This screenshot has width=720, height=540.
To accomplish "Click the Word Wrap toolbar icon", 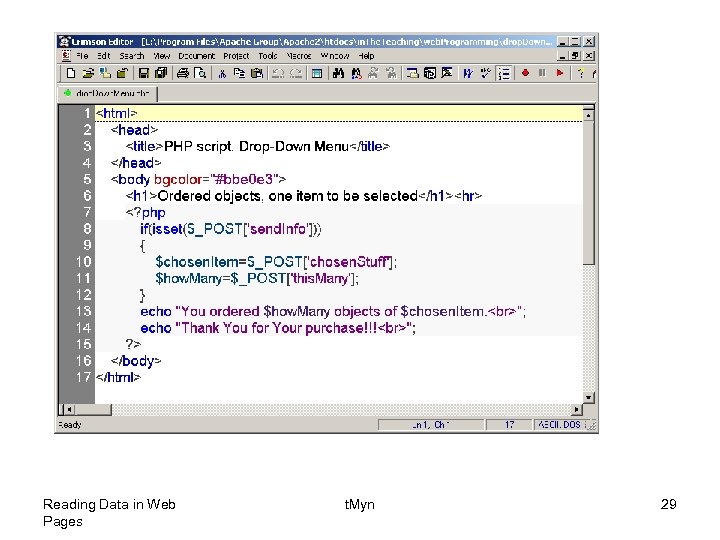I will pyautogui.click(x=468, y=73).
